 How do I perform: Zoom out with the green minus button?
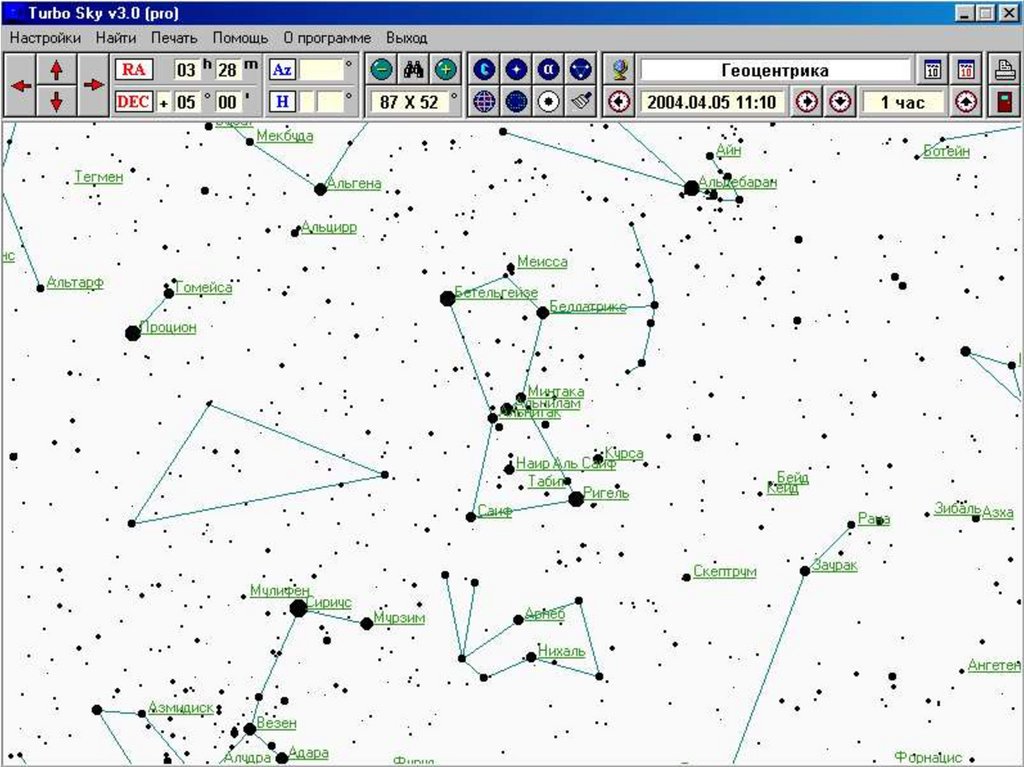click(381, 69)
